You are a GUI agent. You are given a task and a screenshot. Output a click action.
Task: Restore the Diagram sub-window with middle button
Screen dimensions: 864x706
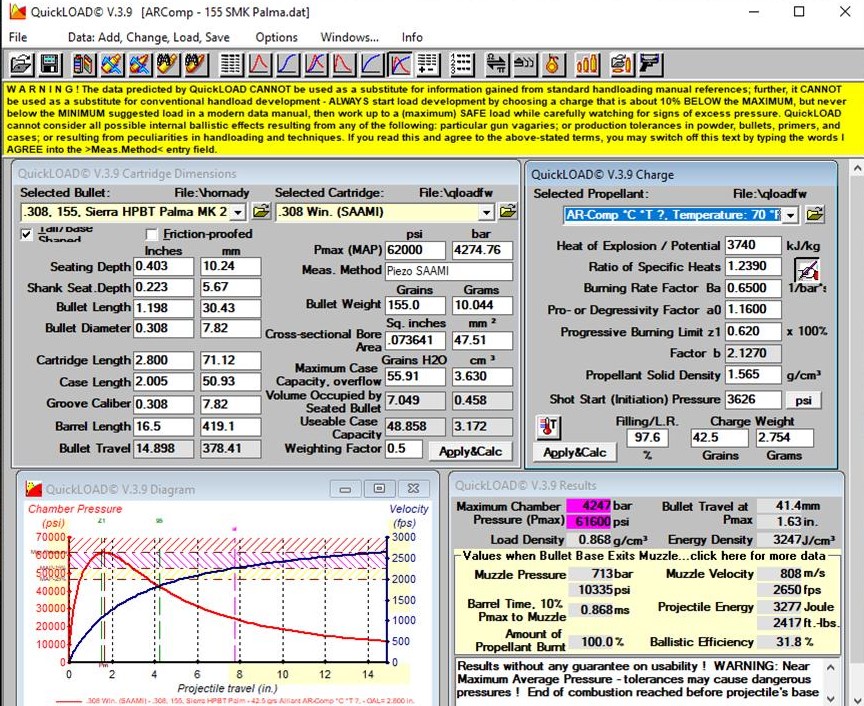pyautogui.click(x=379, y=488)
